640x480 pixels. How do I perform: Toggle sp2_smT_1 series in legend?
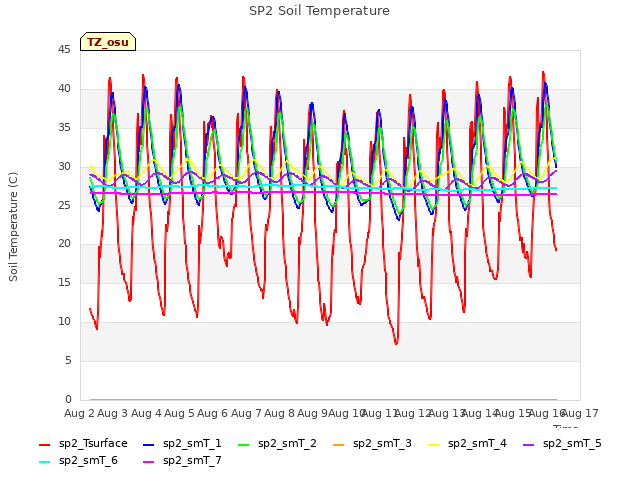[x=182, y=444]
